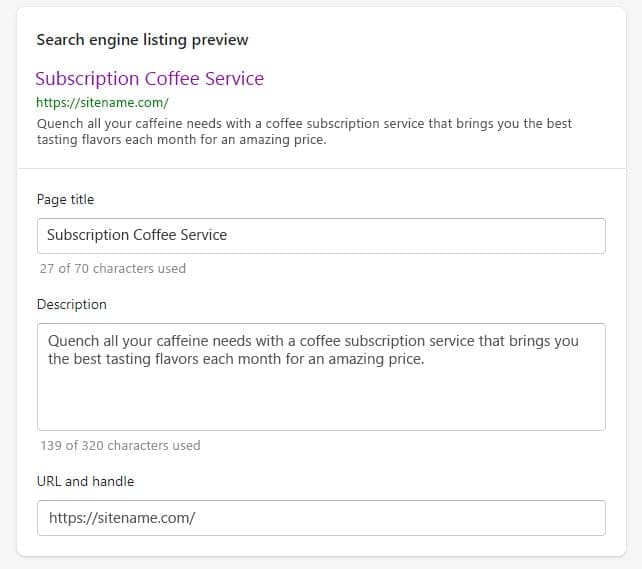Click the green https://sitename.com/ preview URL

[x=102, y=103]
